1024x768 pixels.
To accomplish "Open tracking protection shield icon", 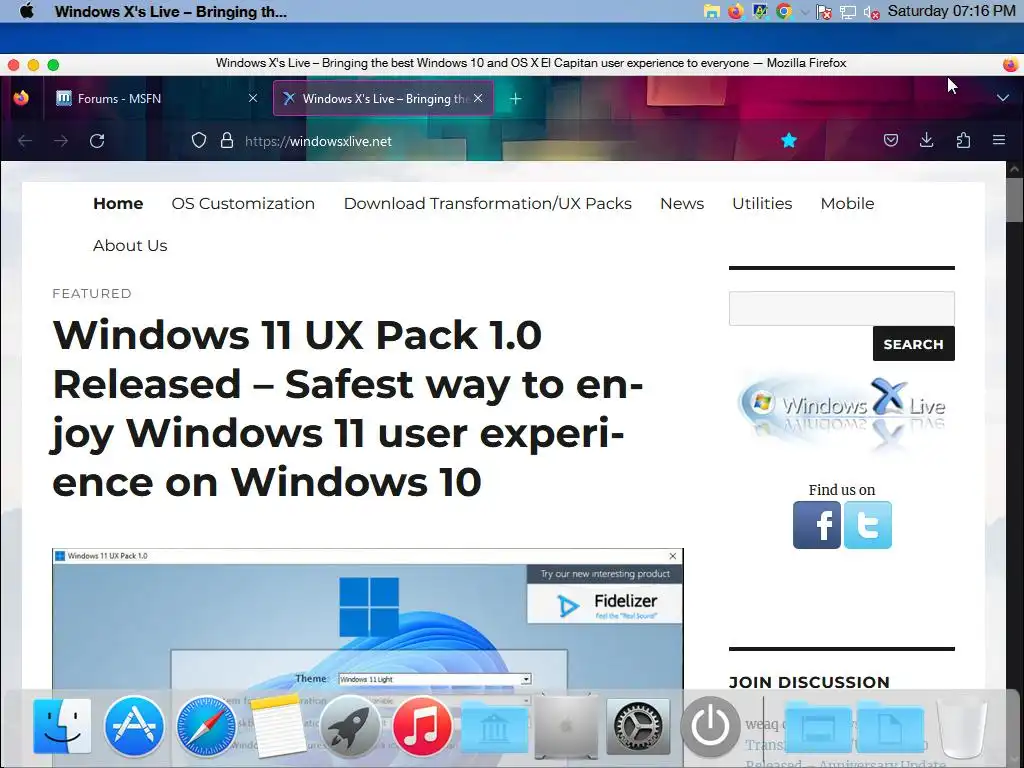I will tap(199, 140).
